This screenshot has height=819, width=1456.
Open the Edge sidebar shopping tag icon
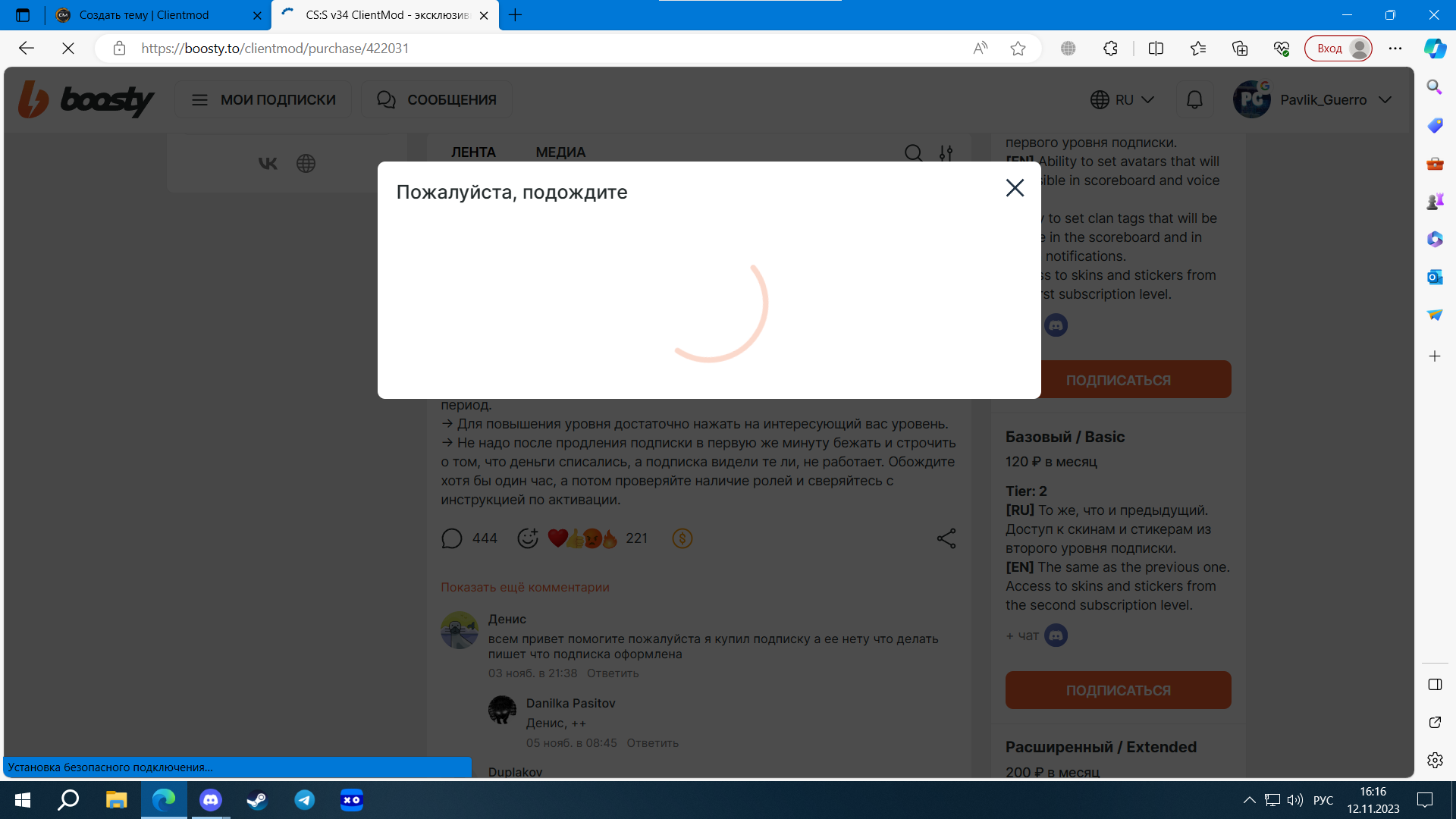pos(1434,125)
